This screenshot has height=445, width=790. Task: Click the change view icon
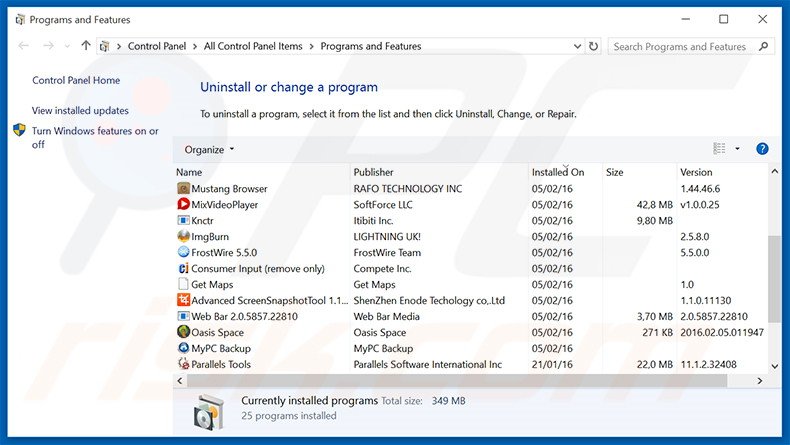click(x=719, y=149)
